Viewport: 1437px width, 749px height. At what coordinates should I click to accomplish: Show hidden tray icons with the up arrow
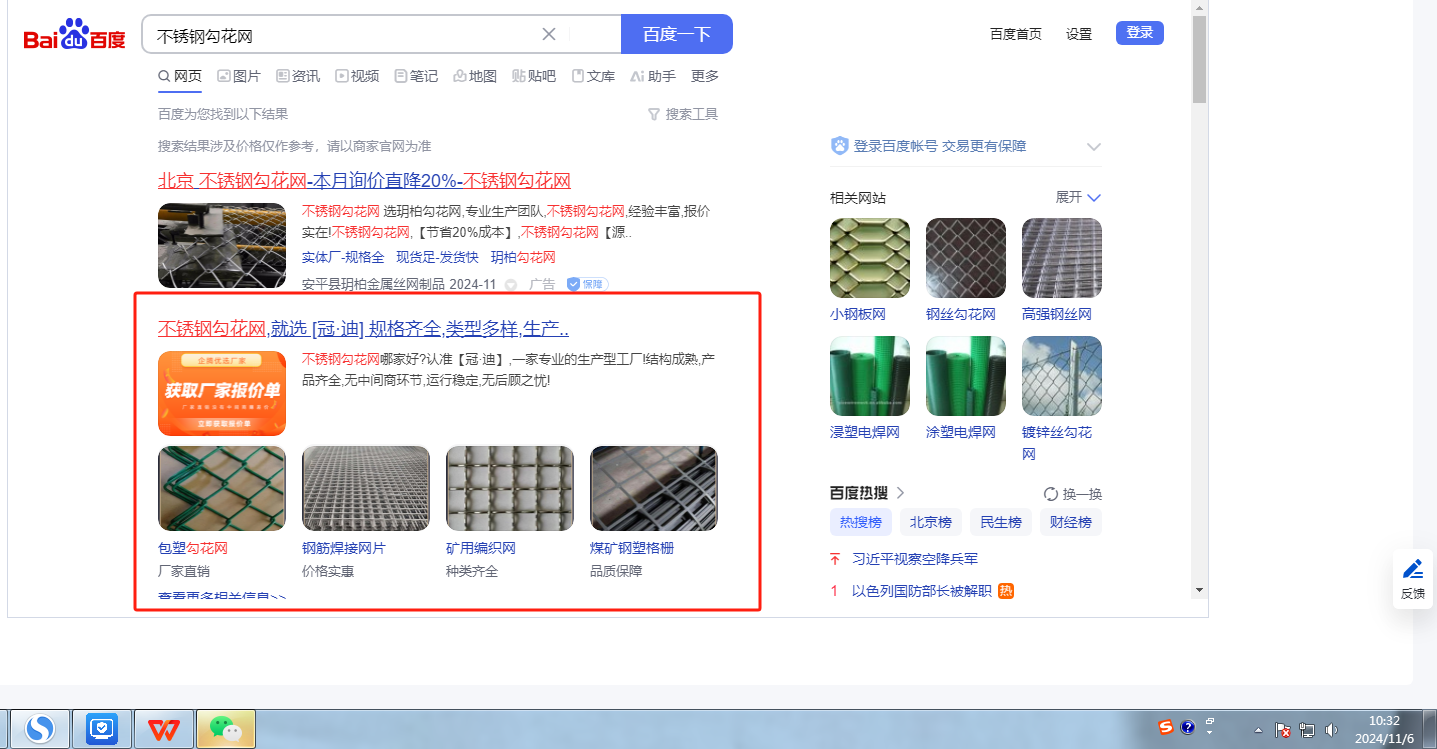tap(1258, 730)
